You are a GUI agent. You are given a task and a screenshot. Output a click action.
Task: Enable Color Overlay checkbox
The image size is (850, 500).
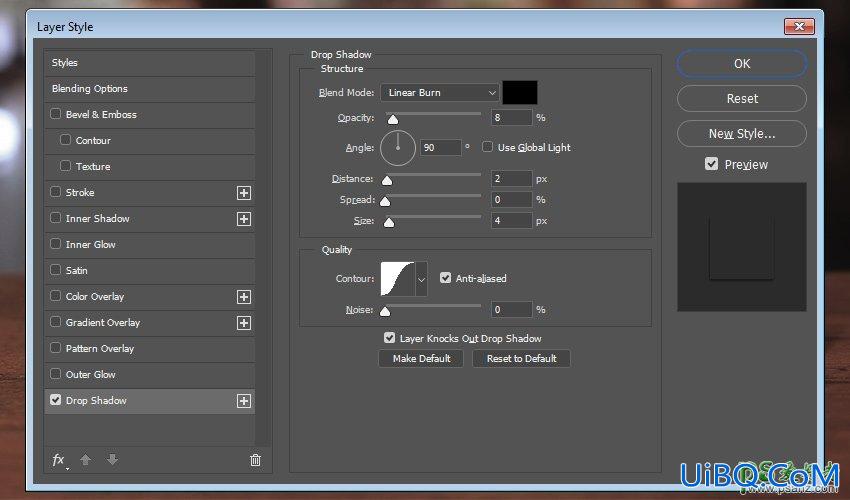pos(55,296)
